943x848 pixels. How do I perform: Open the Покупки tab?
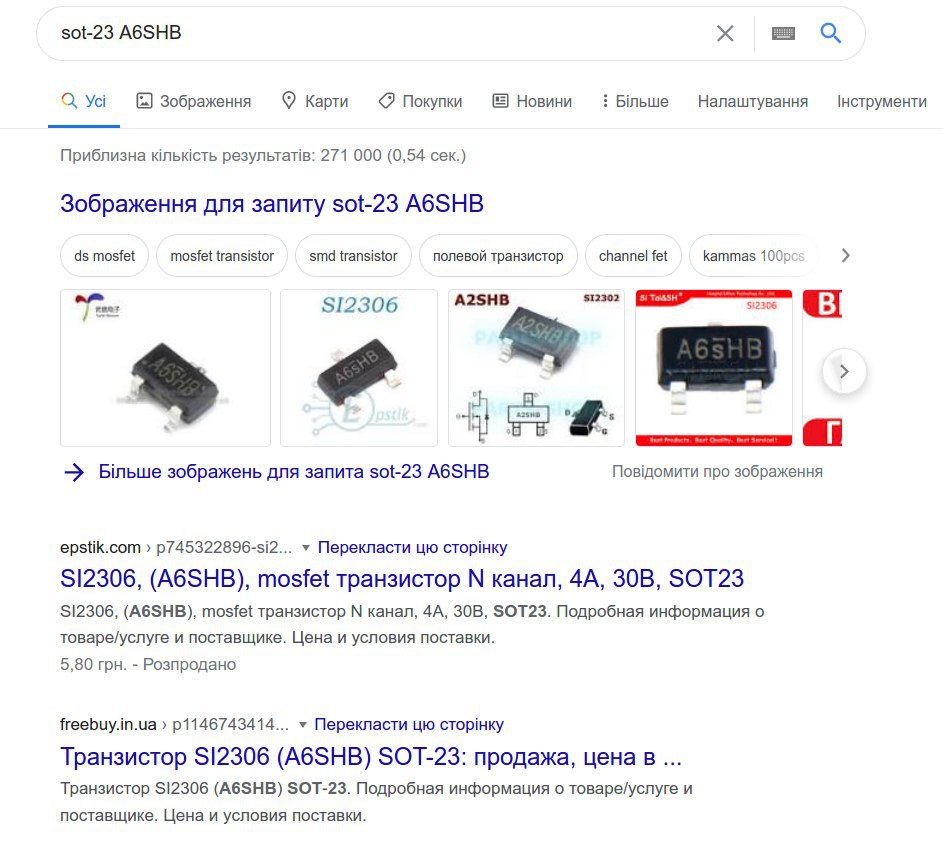[x=420, y=101]
